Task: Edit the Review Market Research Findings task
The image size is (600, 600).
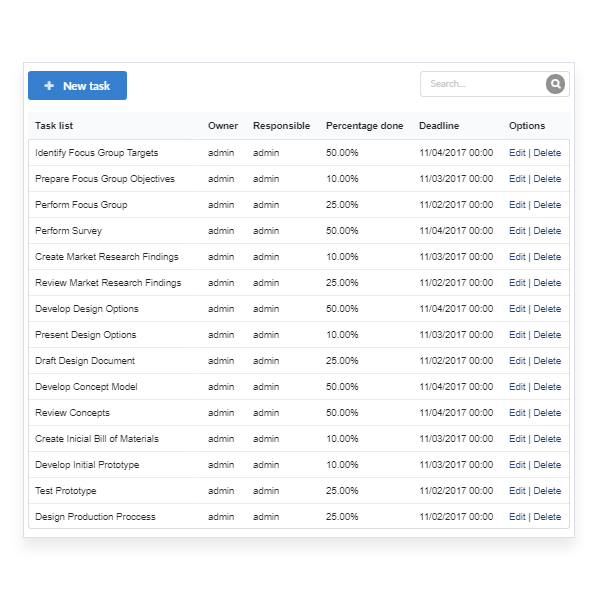Action: coord(517,283)
